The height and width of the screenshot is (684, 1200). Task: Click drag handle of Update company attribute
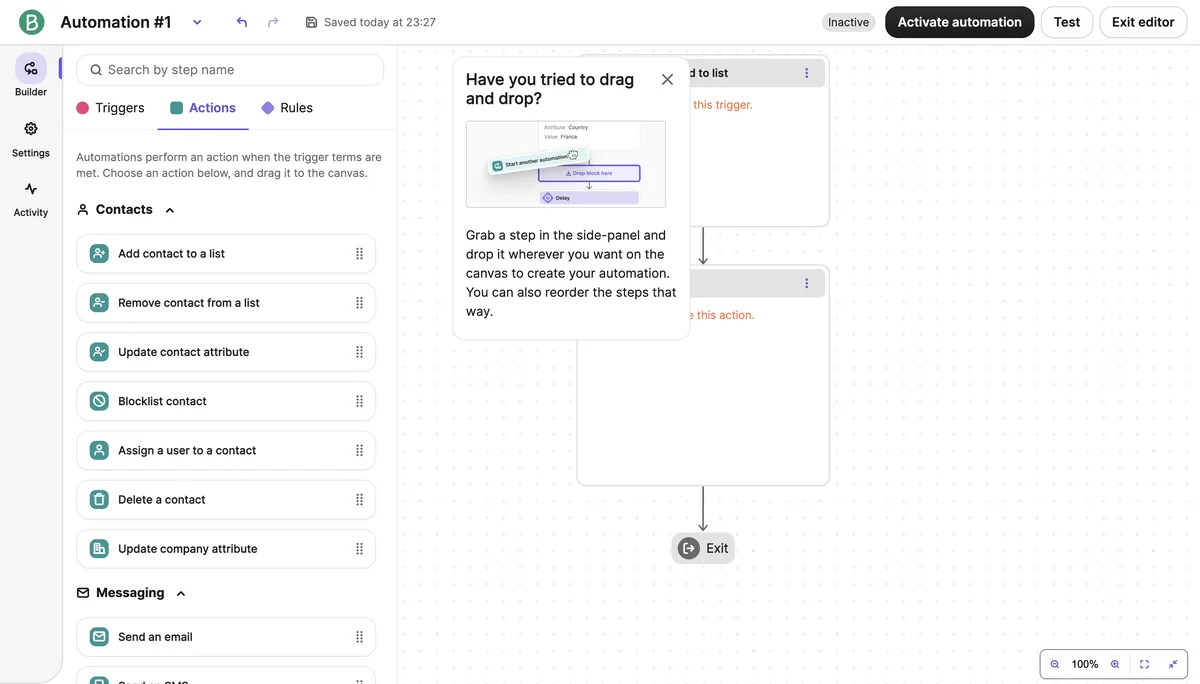[359, 548]
